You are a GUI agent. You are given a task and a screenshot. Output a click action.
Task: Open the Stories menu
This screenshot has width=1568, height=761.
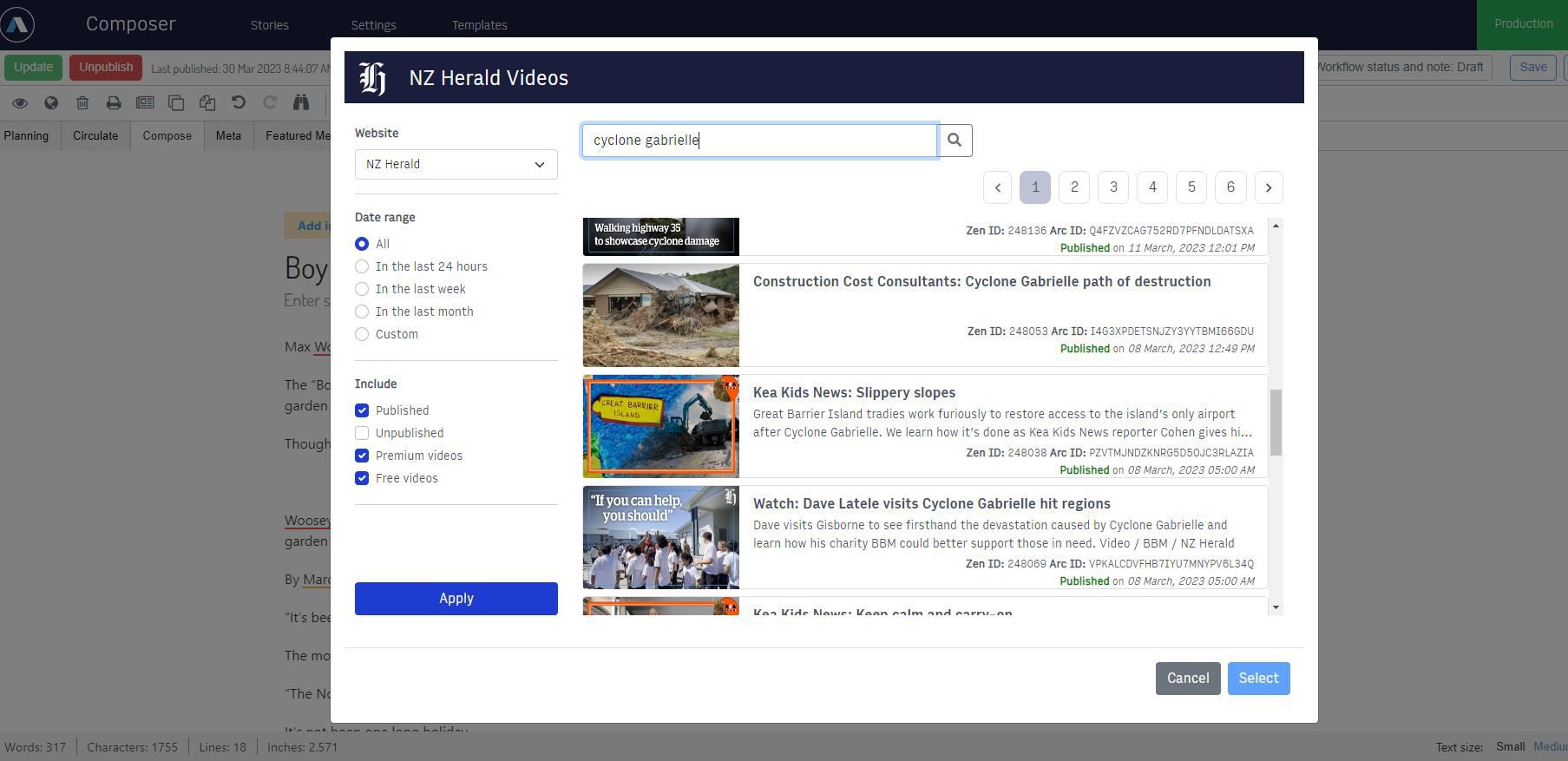270,25
